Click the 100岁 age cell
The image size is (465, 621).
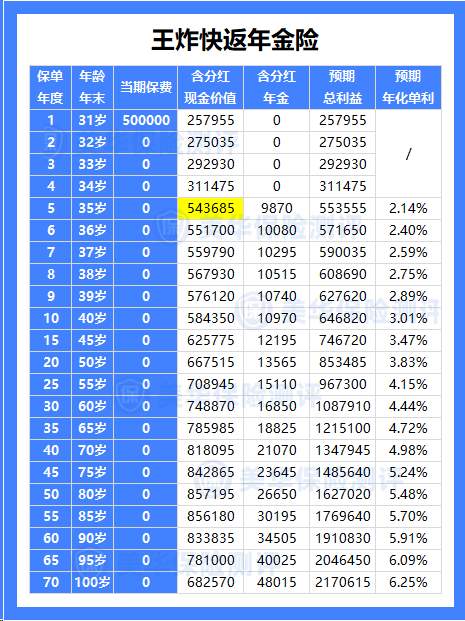pyautogui.click(x=92, y=582)
